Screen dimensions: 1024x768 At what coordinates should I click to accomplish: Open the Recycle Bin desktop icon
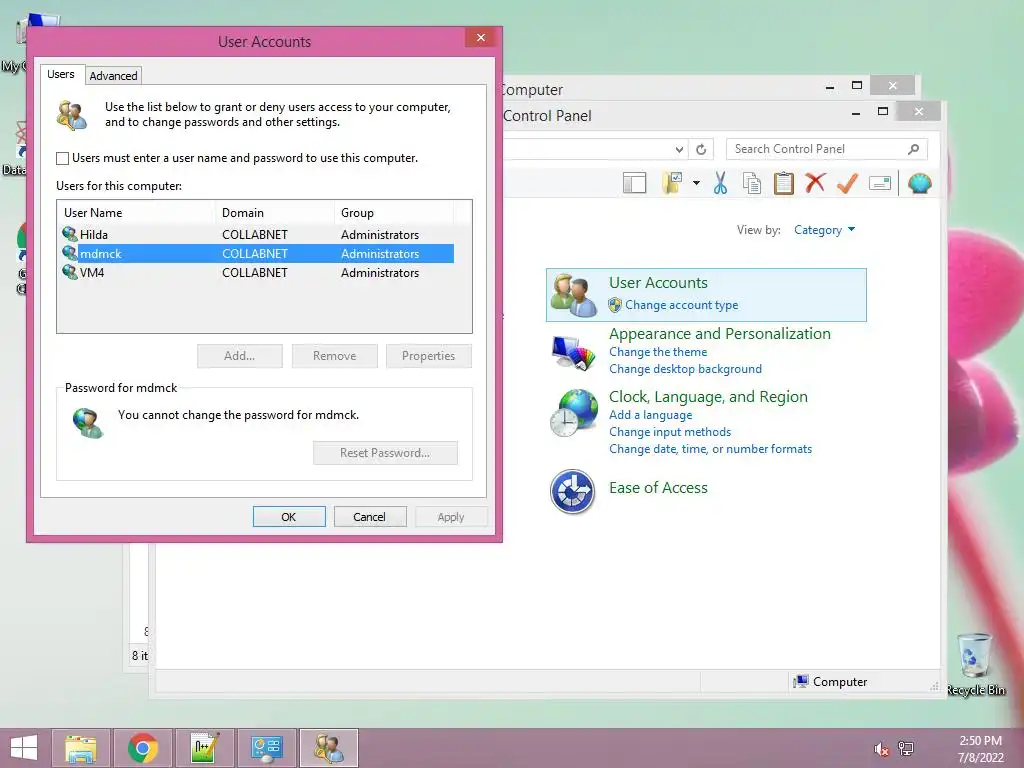pyautogui.click(x=975, y=665)
